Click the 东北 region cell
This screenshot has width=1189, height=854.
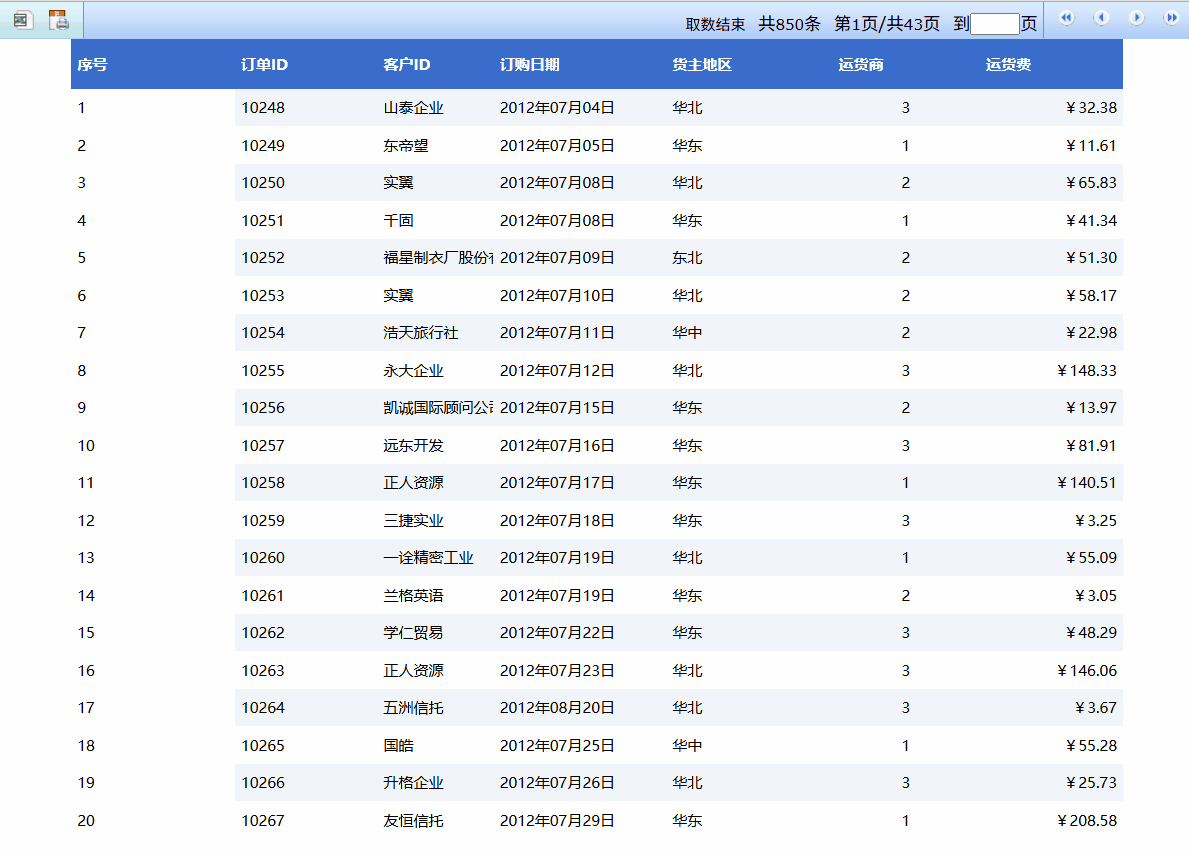687,258
